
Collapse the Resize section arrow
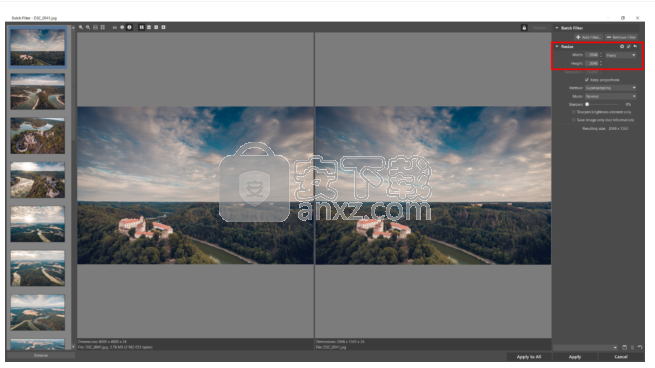[x=557, y=46]
